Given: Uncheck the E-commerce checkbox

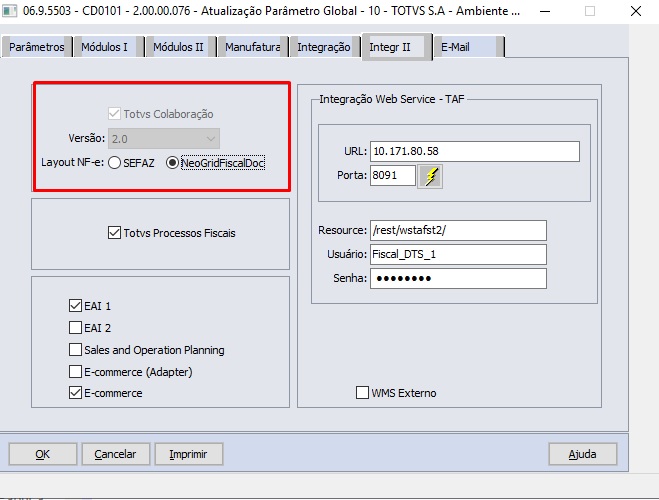Looking at the screenshot, I should click(x=75, y=393).
